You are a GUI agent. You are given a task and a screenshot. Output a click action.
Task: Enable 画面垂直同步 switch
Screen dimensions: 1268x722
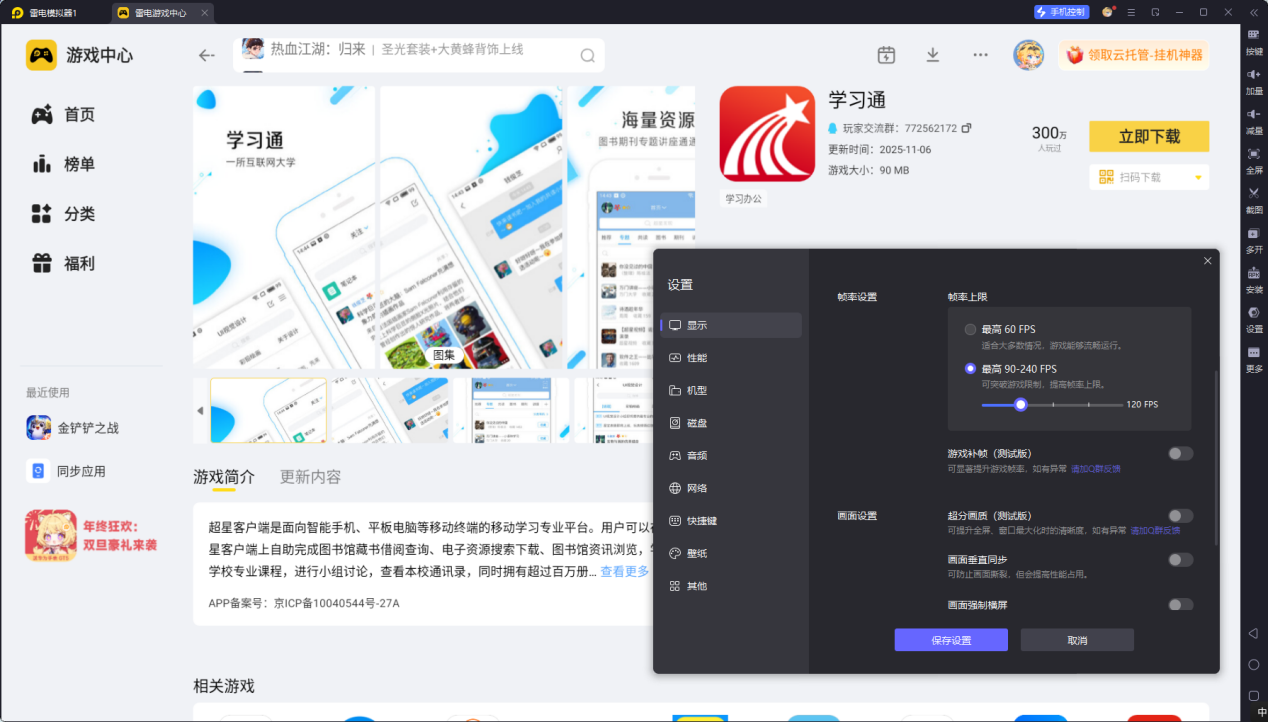[x=1181, y=560]
